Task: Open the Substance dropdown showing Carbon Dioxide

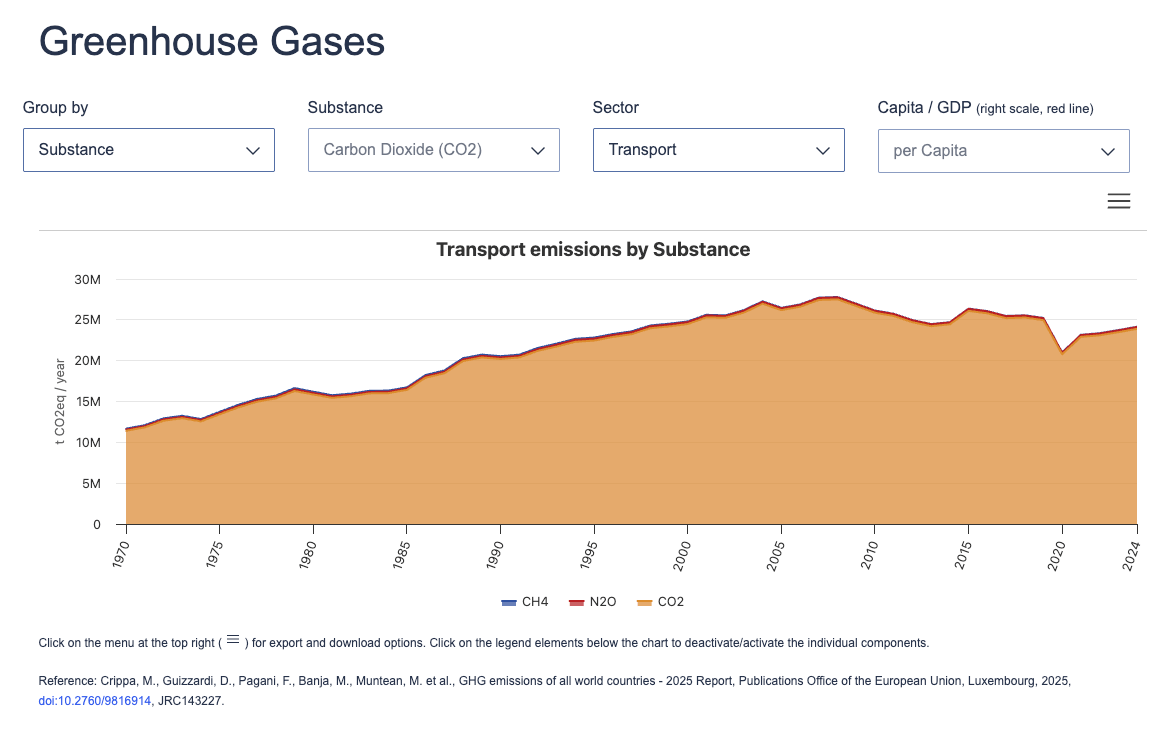Action: [433, 150]
